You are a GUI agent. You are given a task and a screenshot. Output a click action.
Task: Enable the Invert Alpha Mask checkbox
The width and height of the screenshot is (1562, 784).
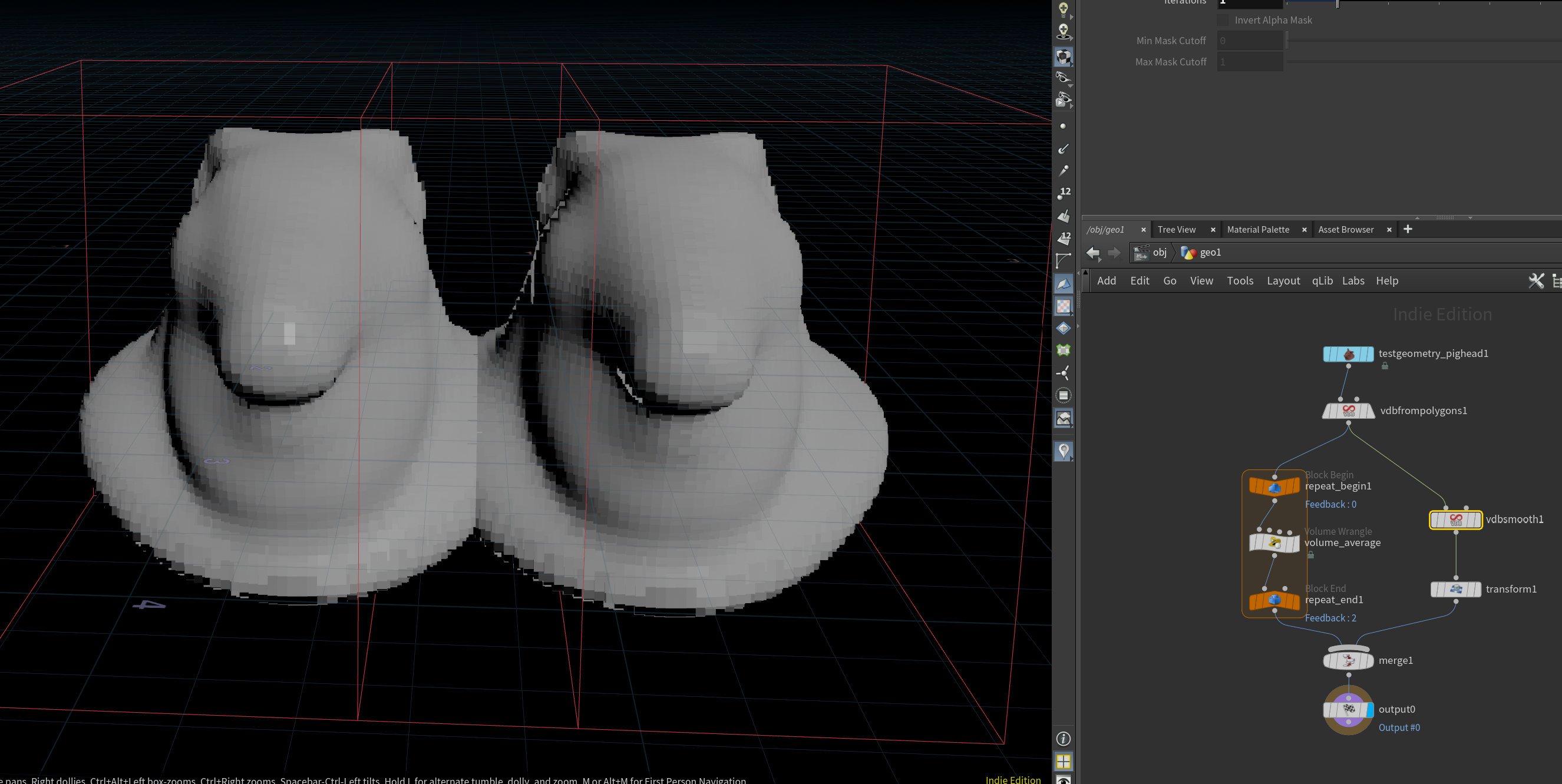pyautogui.click(x=1223, y=20)
